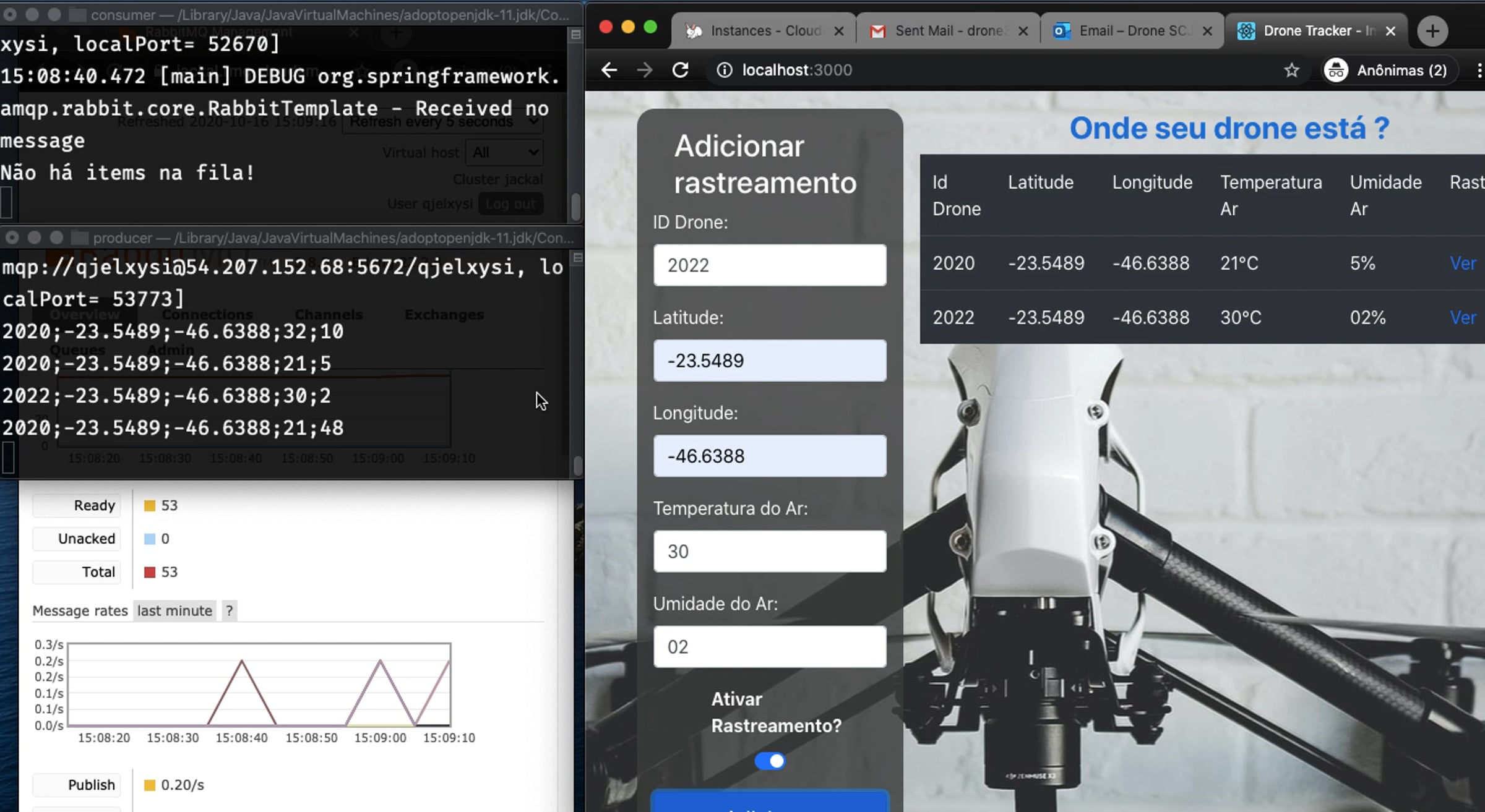The image size is (1485, 812).
Task: Switch to the Instances - Cloud tab
Action: point(764,31)
